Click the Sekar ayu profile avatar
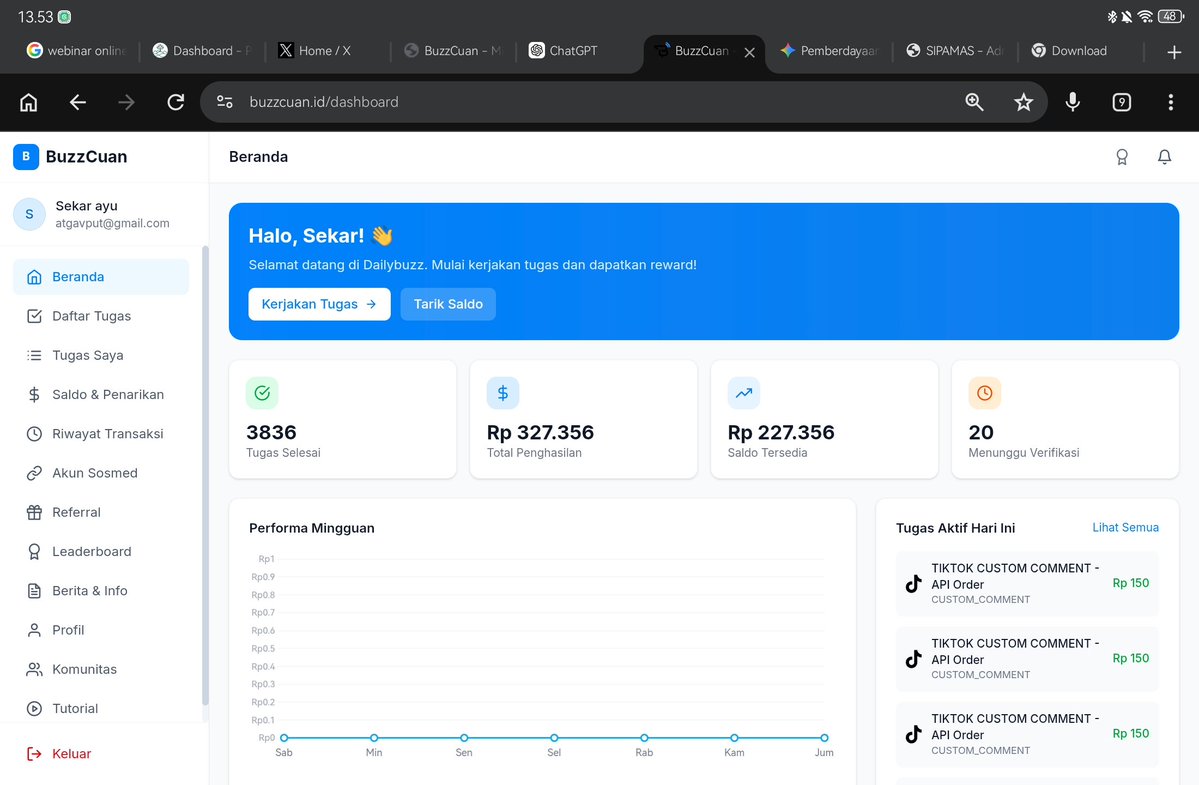Image resolution: width=1199 pixels, height=785 pixels. point(29,214)
